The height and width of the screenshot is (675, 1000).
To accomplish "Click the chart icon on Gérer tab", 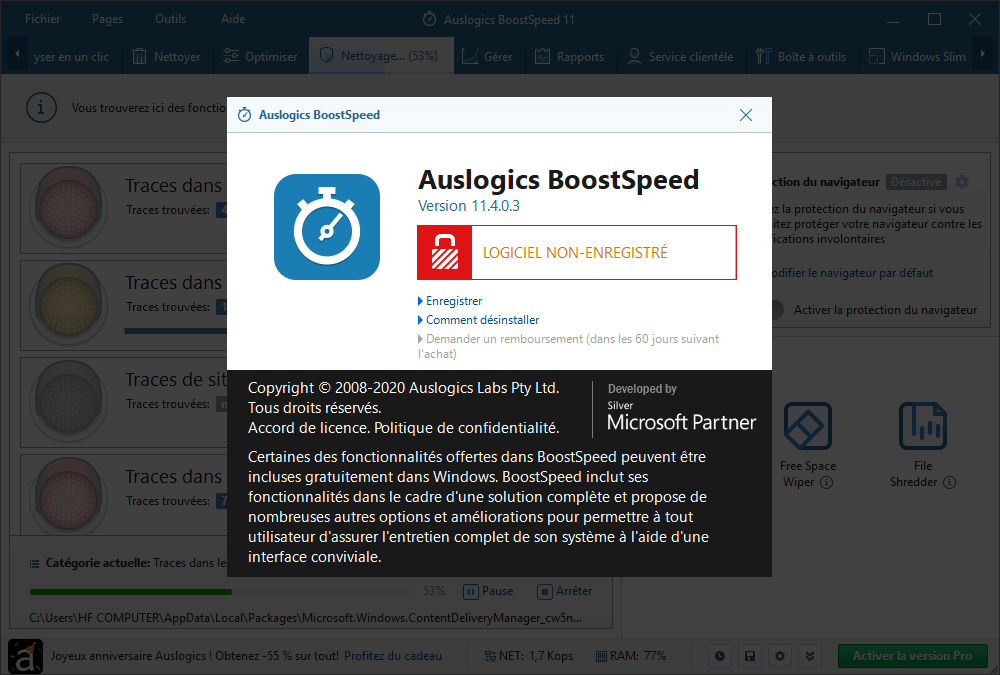I will click(470, 57).
